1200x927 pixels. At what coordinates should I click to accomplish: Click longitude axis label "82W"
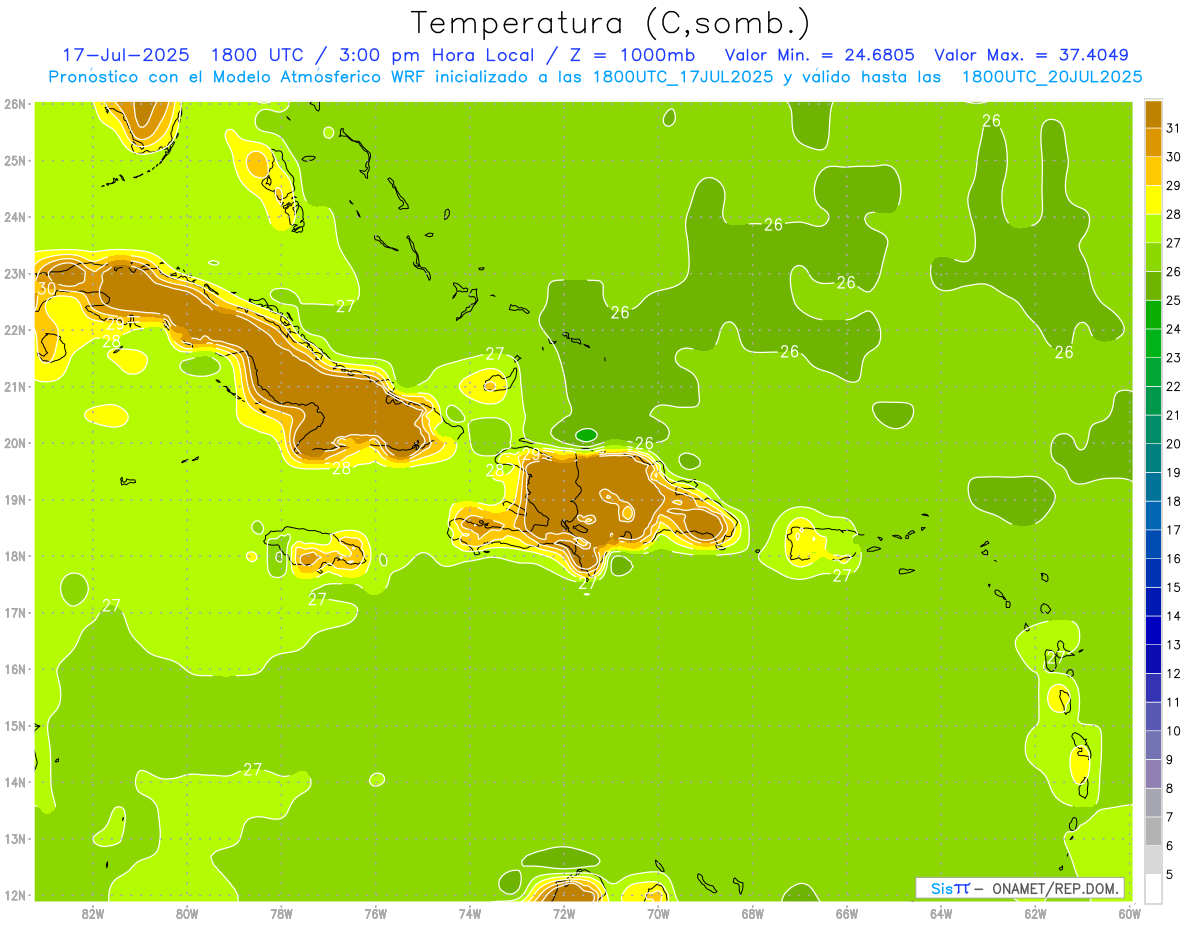pyautogui.click(x=93, y=913)
